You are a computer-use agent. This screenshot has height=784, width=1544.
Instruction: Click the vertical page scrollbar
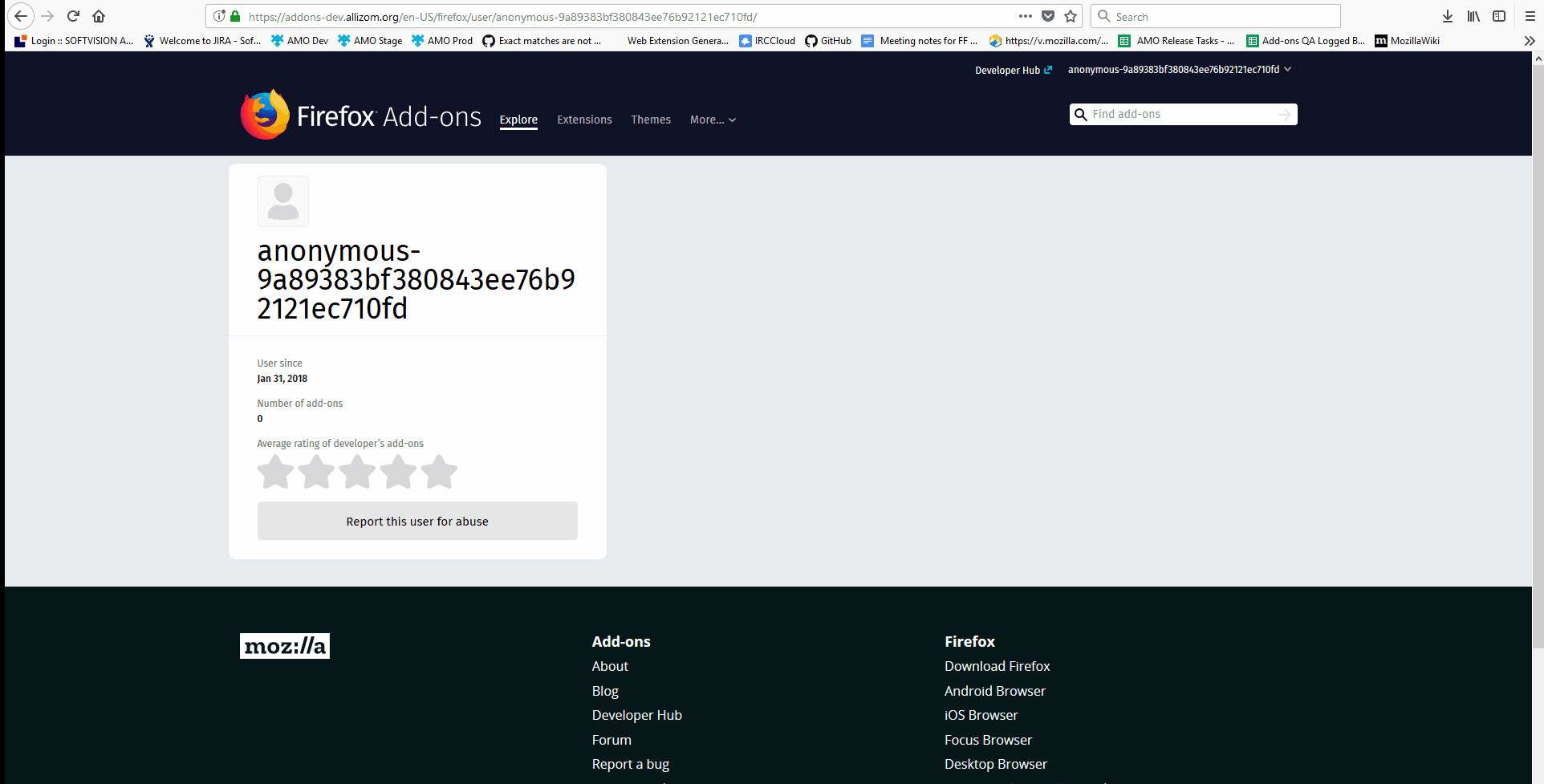(1538, 356)
